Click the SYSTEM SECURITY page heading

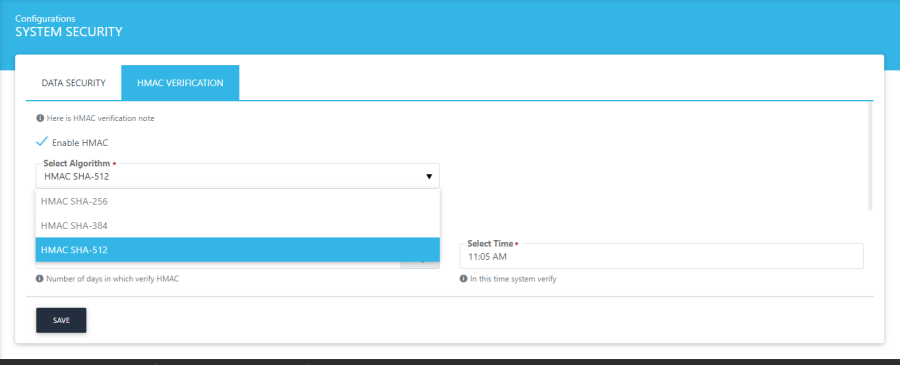69,32
